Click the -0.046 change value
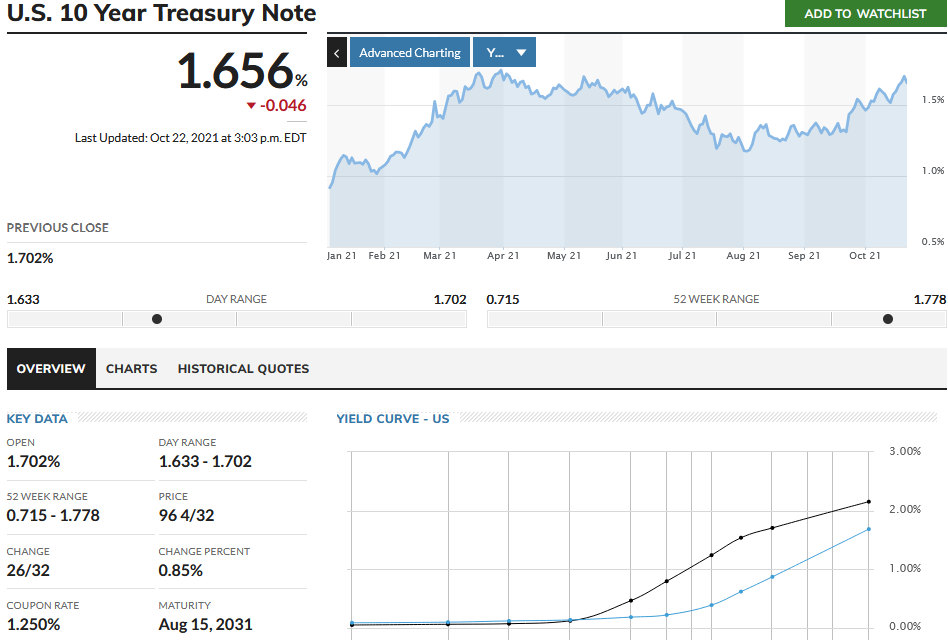Viewport: 948px width, 640px height. point(283,105)
